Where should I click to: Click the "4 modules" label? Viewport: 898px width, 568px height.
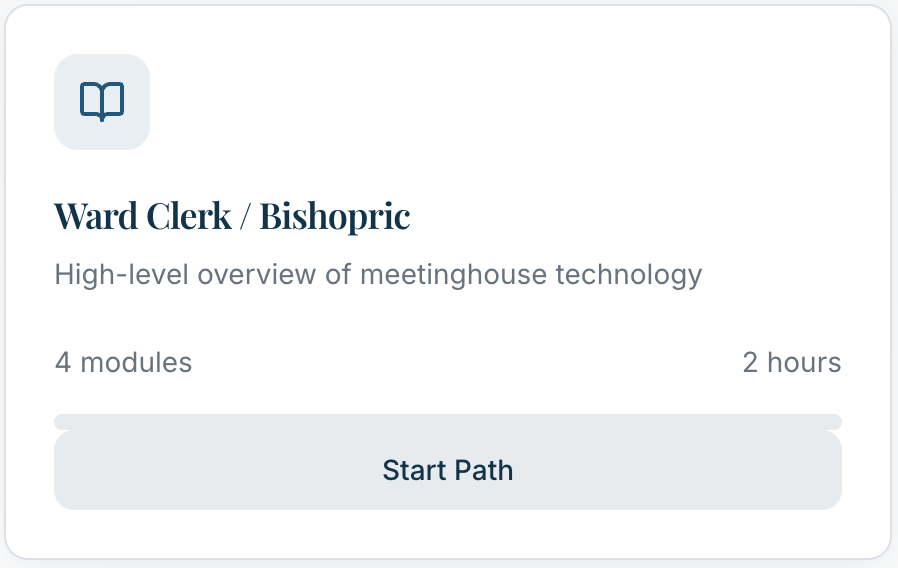coord(123,362)
